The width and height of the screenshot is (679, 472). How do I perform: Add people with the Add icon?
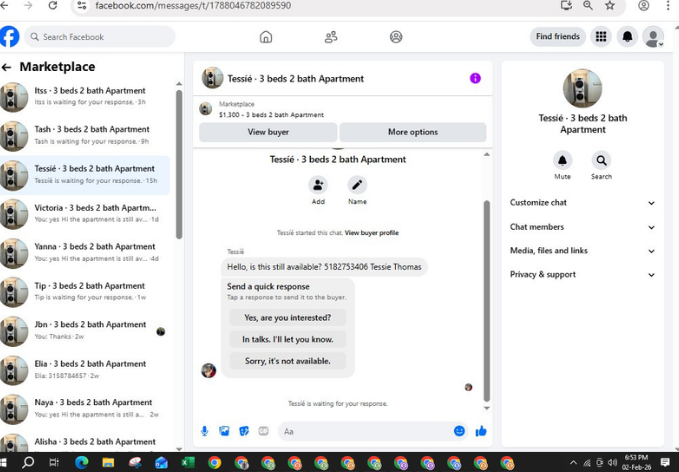[x=318, y=185]
